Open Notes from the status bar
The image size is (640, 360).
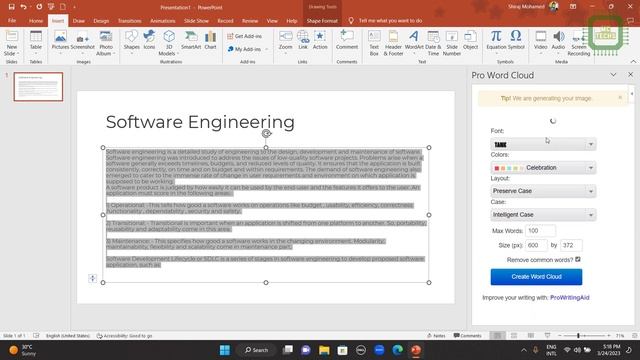pyautogui.click(x=436, y=336)
